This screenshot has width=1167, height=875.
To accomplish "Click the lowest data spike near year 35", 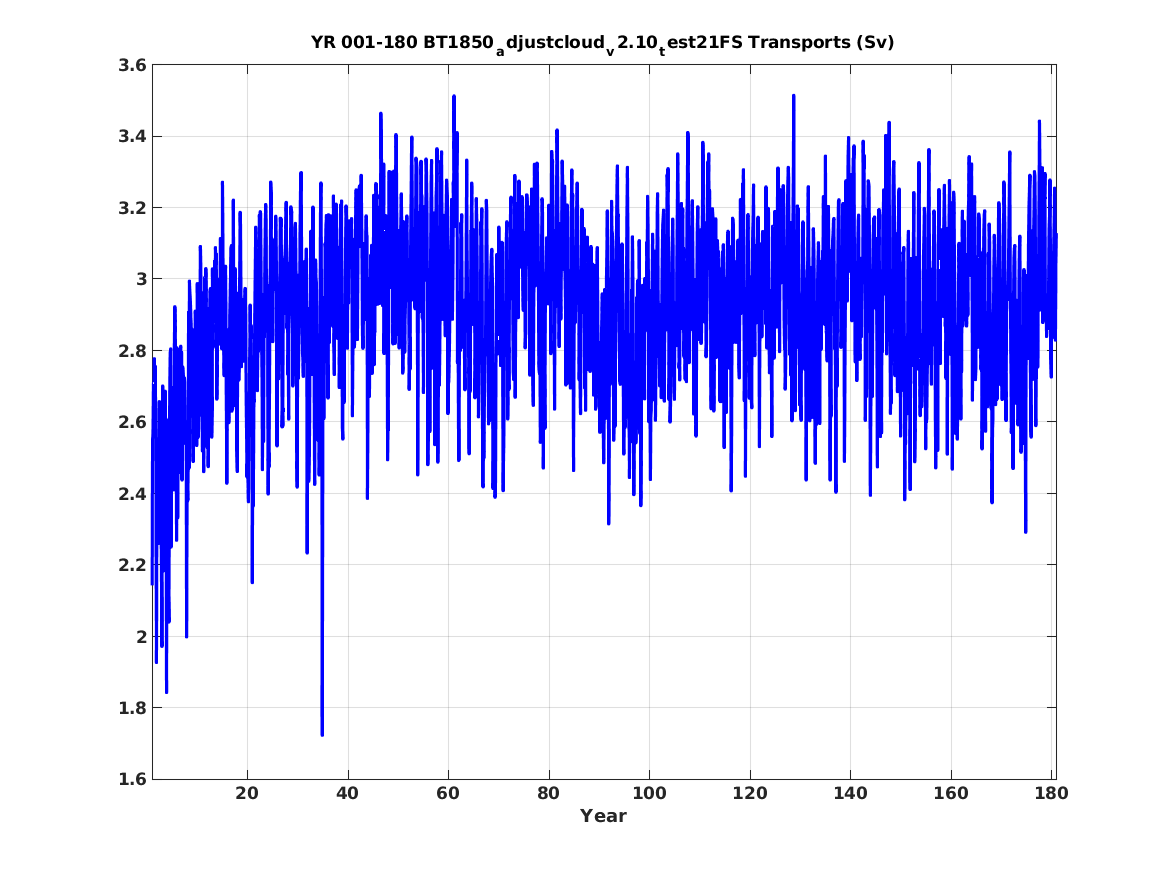I will [322, 733].
